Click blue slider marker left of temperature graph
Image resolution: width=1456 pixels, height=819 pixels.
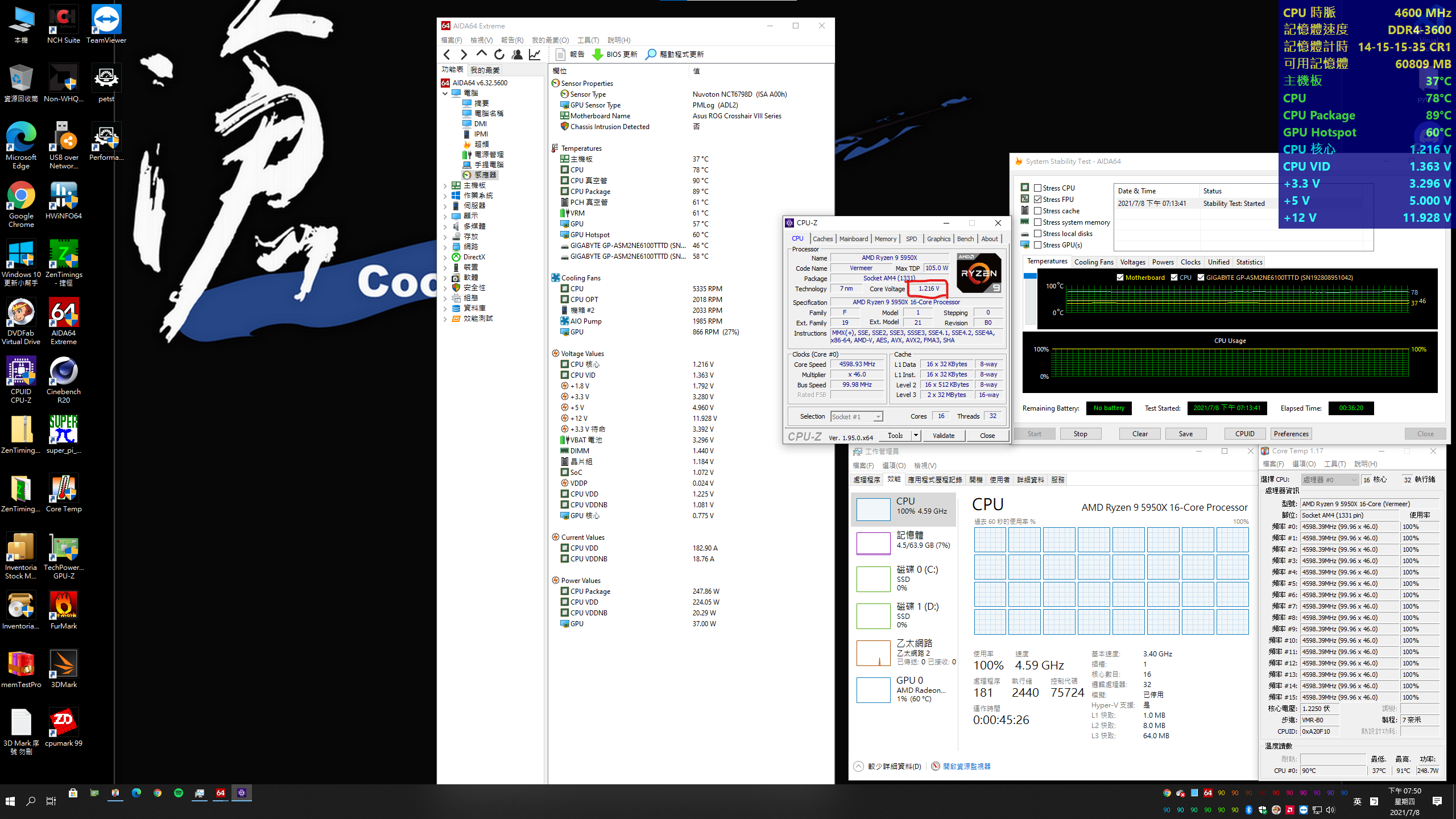1030,276
